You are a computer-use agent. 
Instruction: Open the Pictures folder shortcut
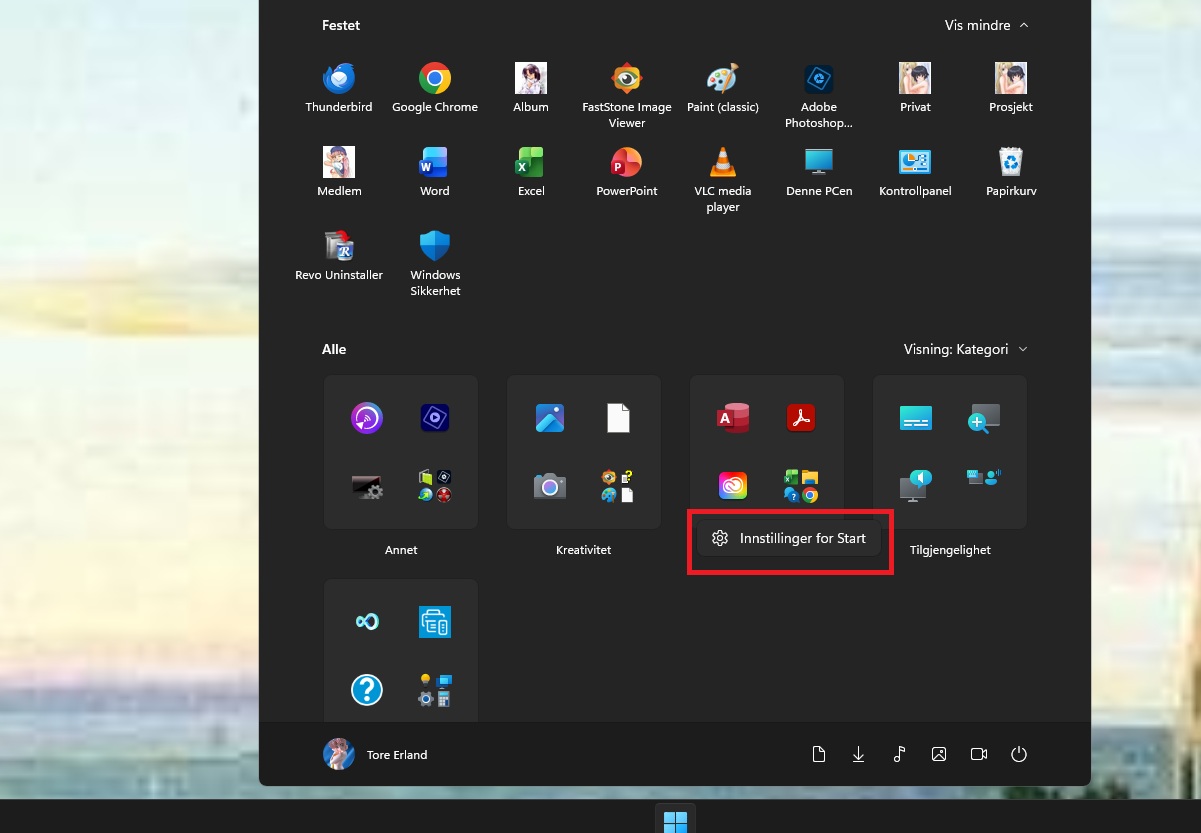pyautogui.click(x=939, y=754)
